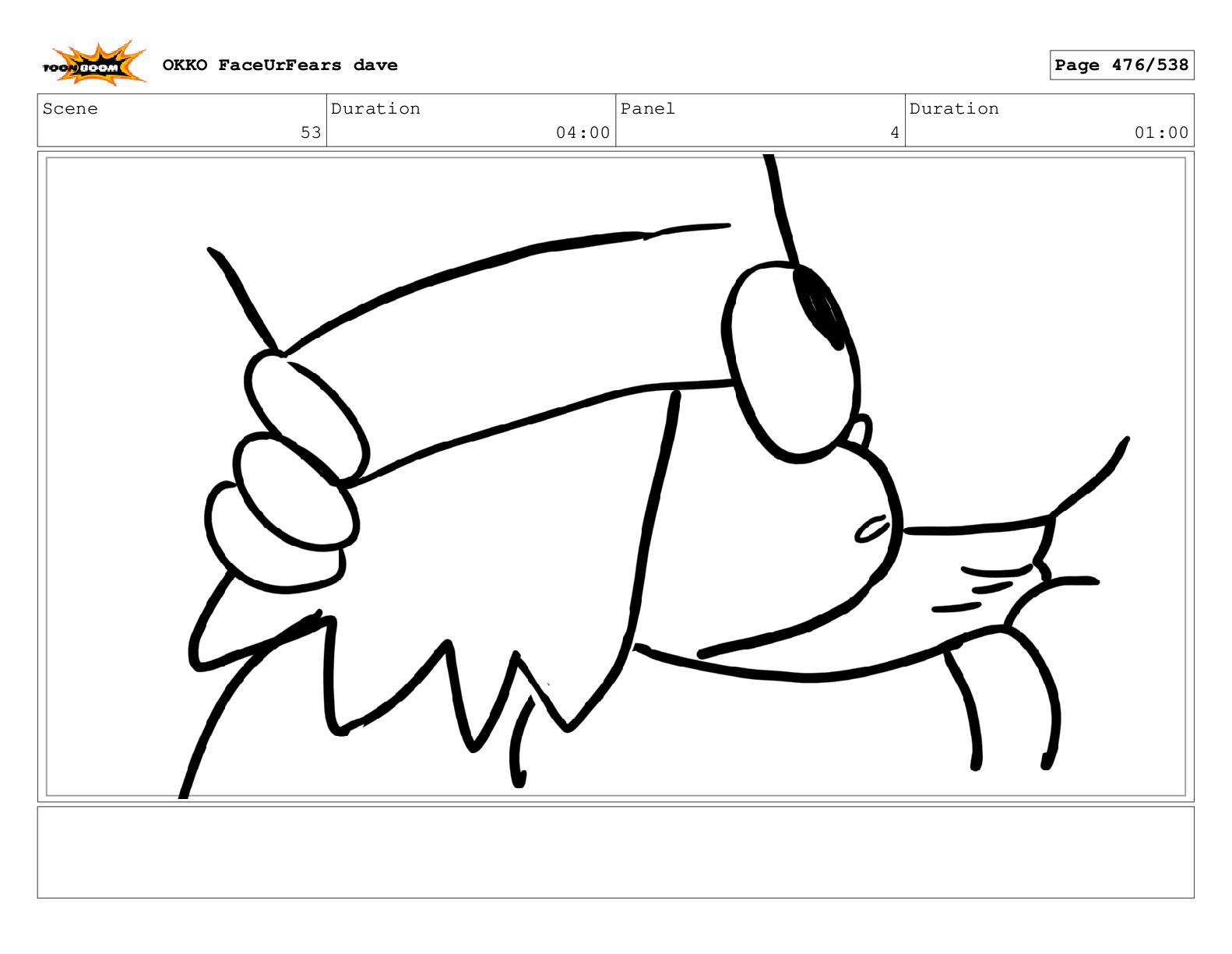1232x954 pixels.
Task: Click the empty notes box below panel
Action: [x=615, y=852]
